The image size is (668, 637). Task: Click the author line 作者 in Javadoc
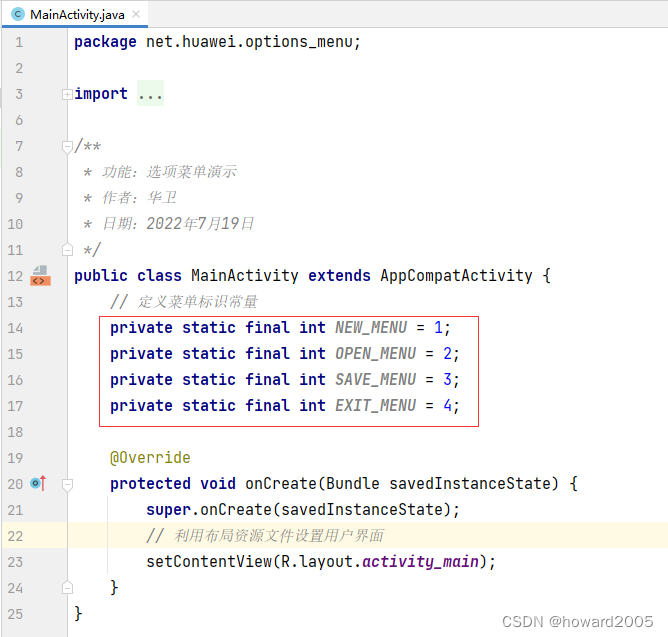[130, 198]
